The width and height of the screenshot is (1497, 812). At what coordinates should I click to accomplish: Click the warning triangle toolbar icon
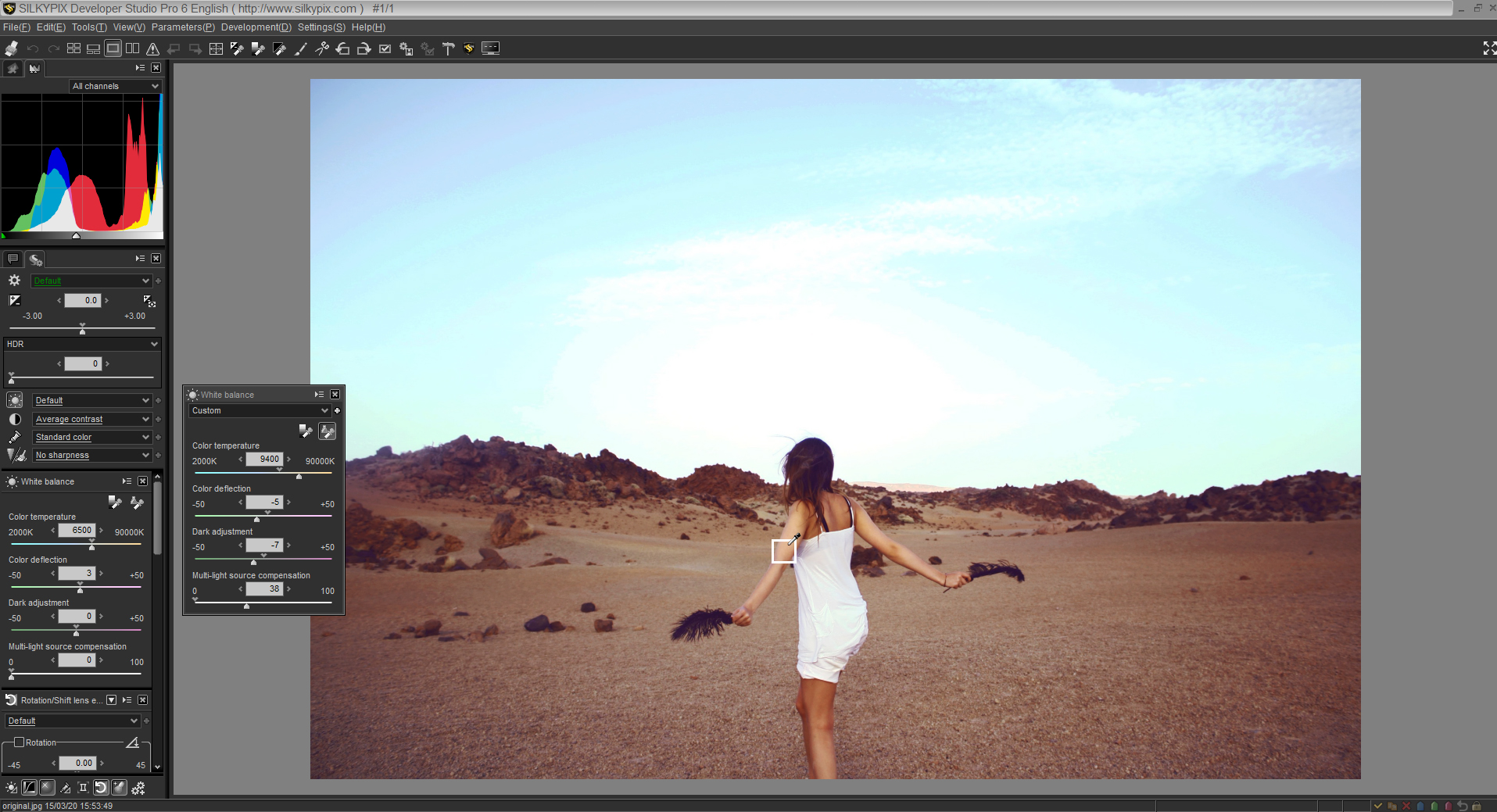153,48
